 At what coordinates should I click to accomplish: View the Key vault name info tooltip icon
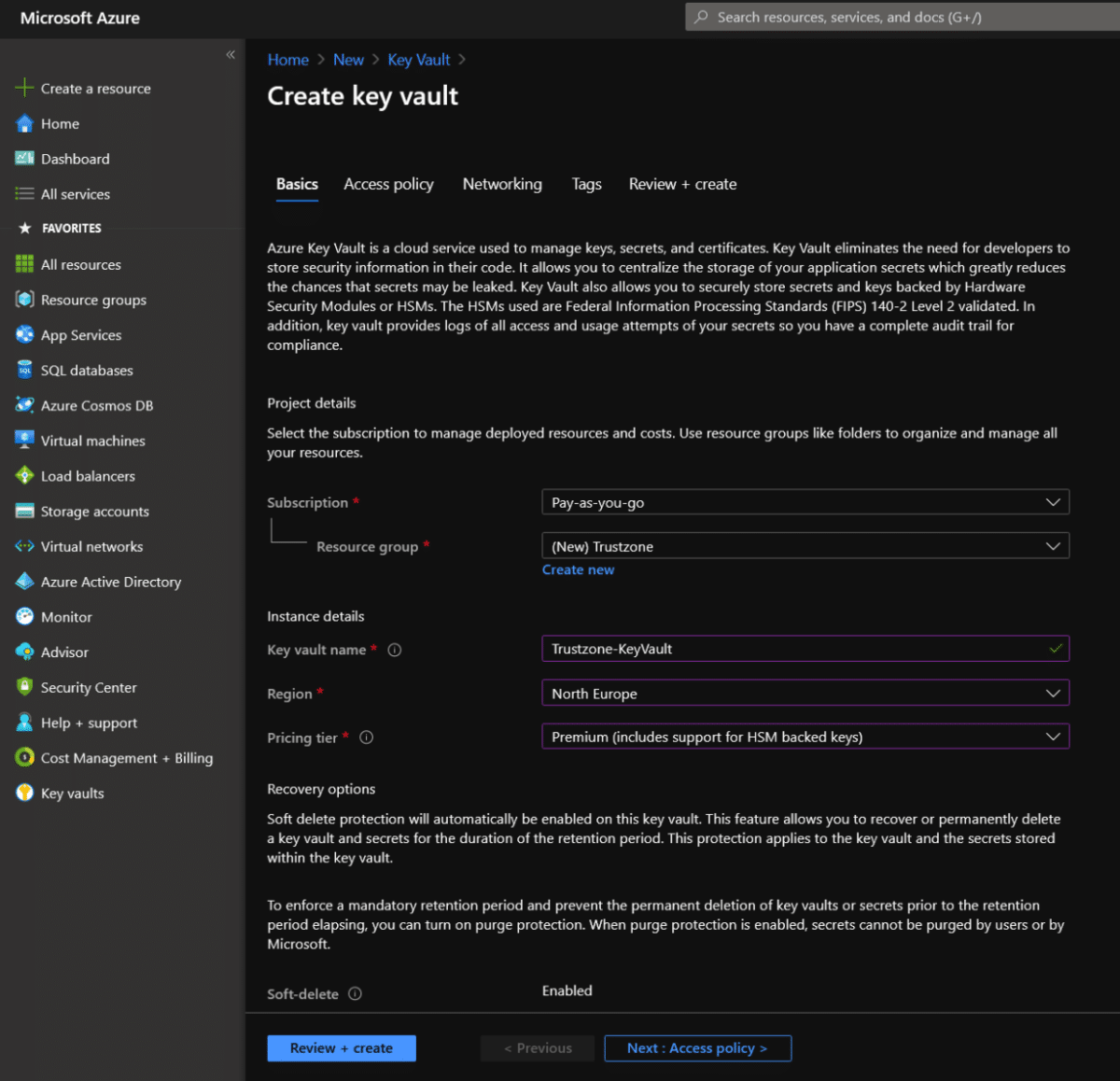coord(394,650)
